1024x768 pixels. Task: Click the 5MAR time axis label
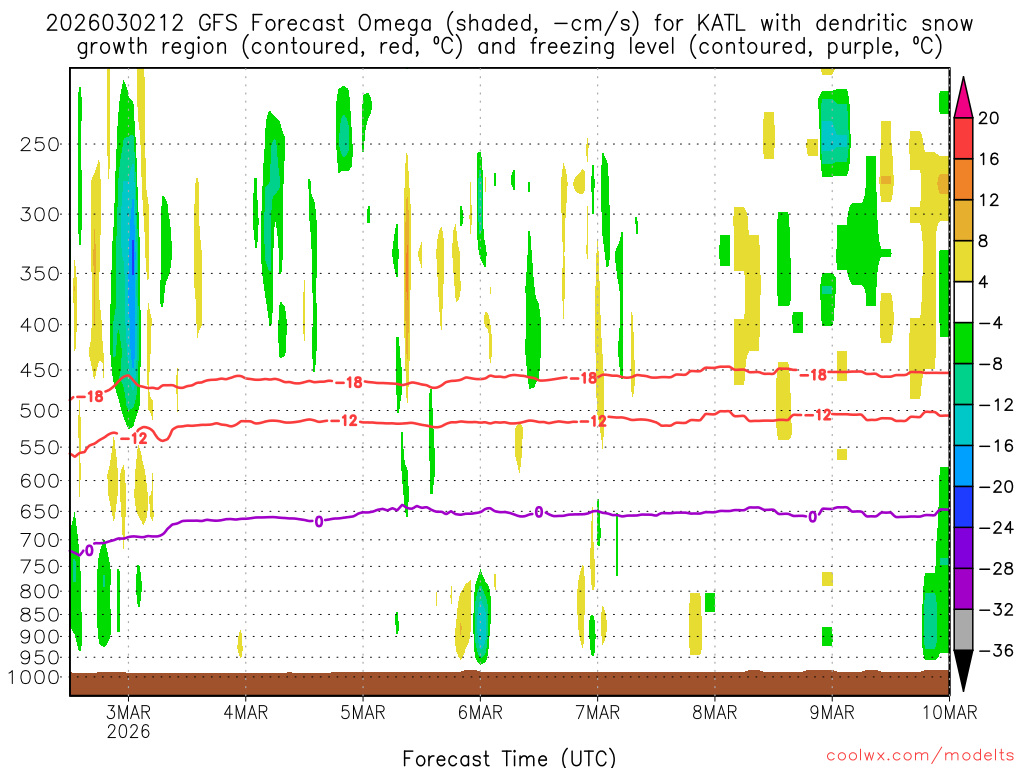(x=363, y=712)
